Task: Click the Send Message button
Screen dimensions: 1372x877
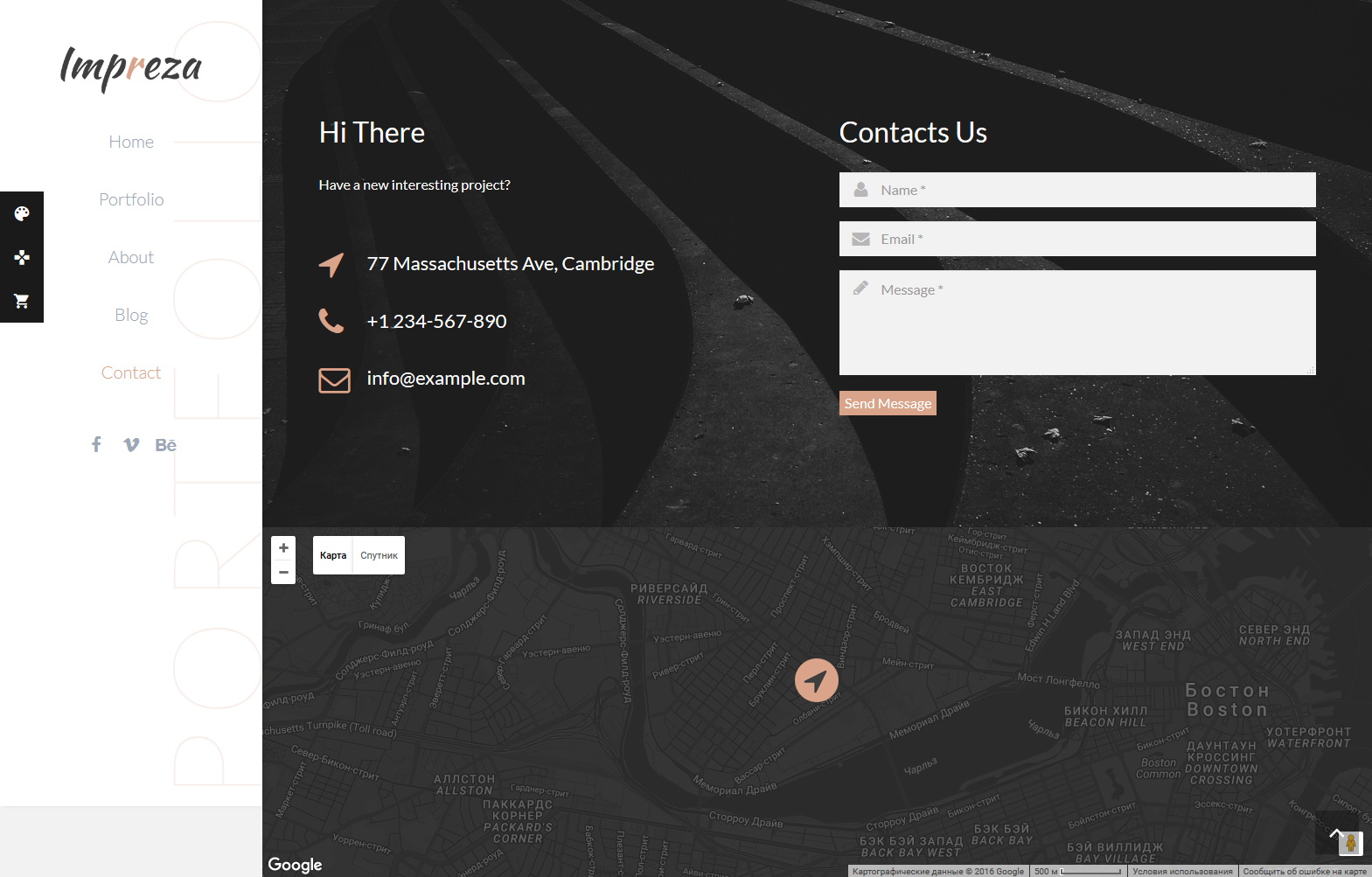Action: (888, 403)
